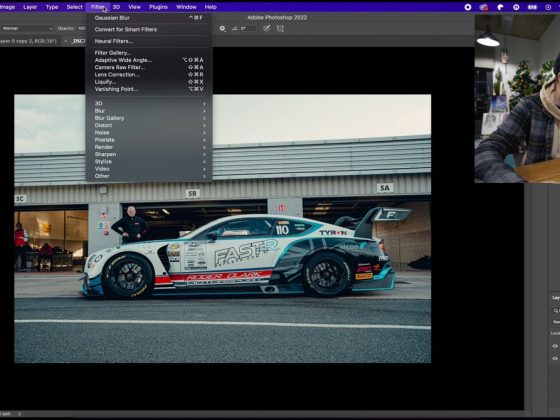Open the gear settings icon in options bar
The width and height of the screenshot is (560, 420).
[x=222, y=28]
